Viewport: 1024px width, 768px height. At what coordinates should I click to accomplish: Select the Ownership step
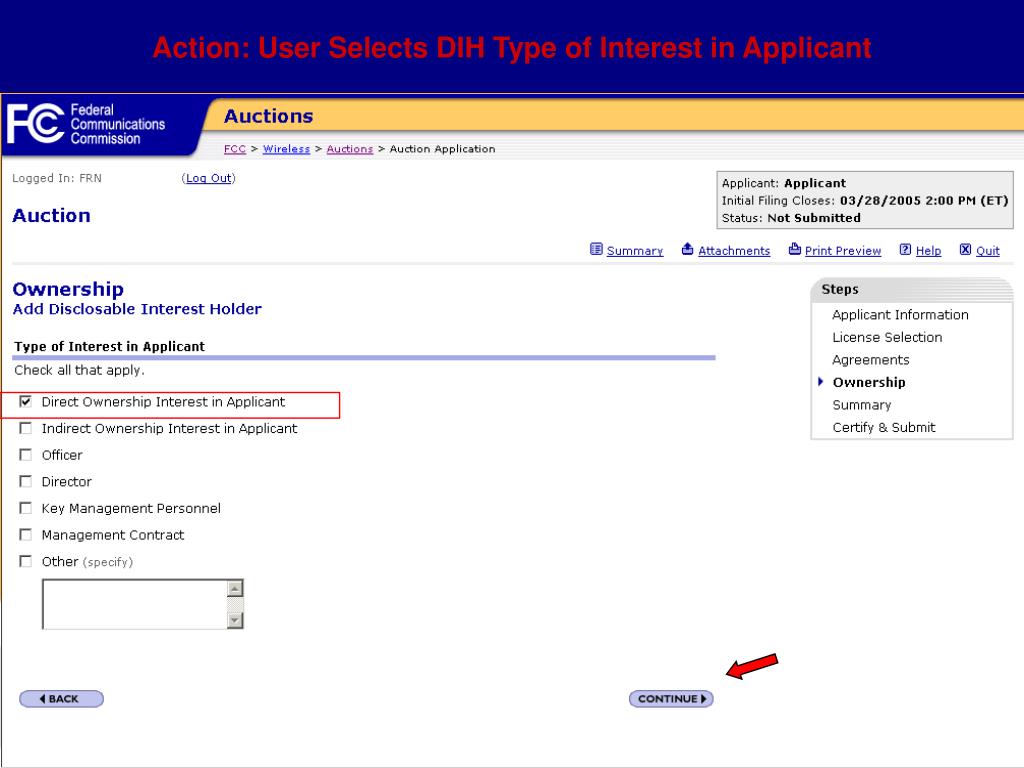point(869,383)
